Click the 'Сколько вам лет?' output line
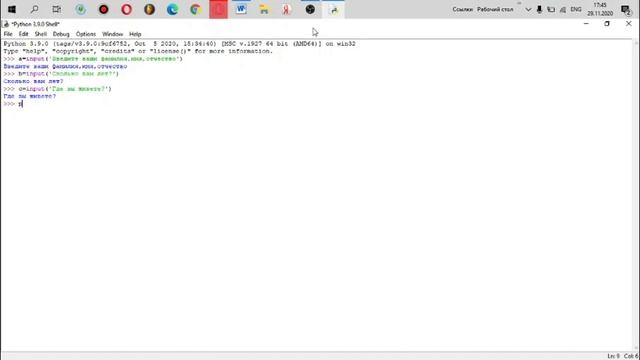Screen dimensions: 640x360 coord(33,81)
